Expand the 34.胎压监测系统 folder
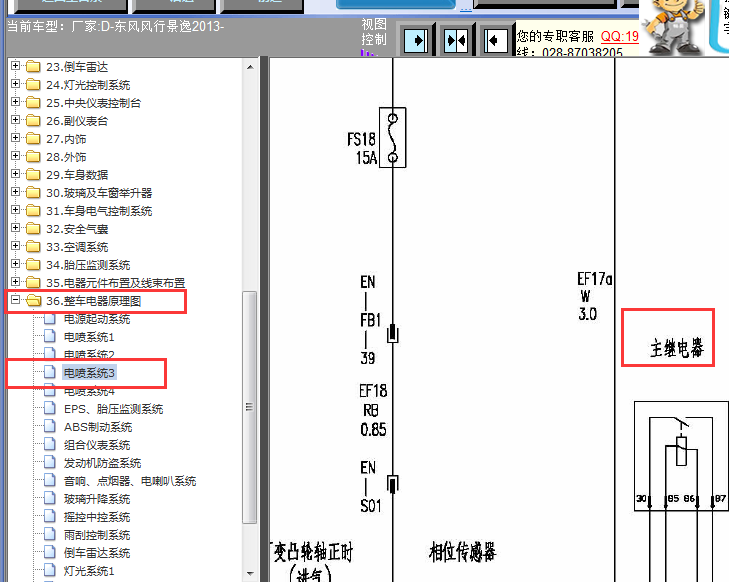This screenshot has width=729, height=582. tap(15, 264)
